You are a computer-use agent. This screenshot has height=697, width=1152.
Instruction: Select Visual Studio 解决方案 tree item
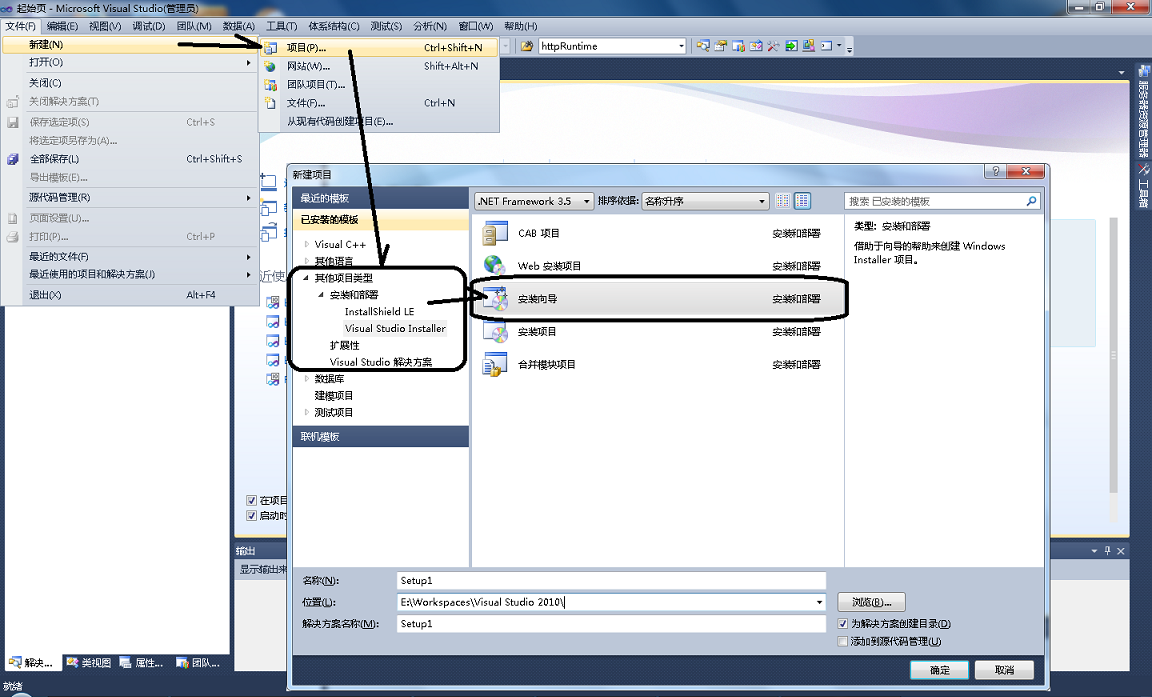[x=381, y=362]
